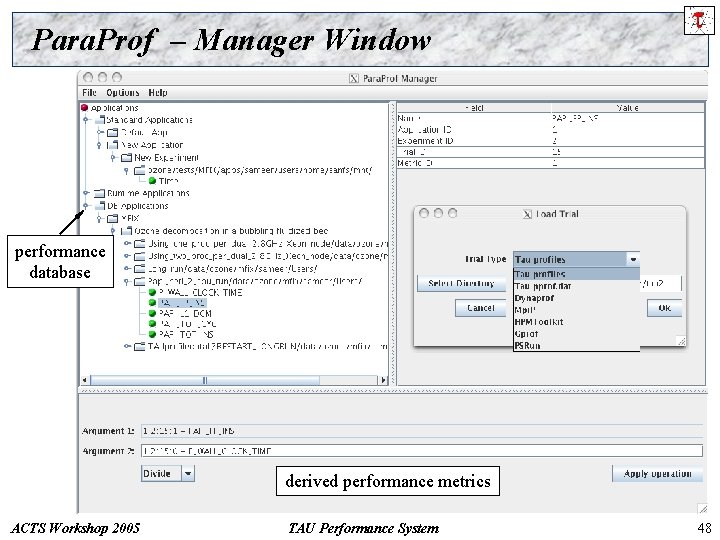The image size is (720, 540).
Task: Select the Time metric label
Action: tap(169, 181)
